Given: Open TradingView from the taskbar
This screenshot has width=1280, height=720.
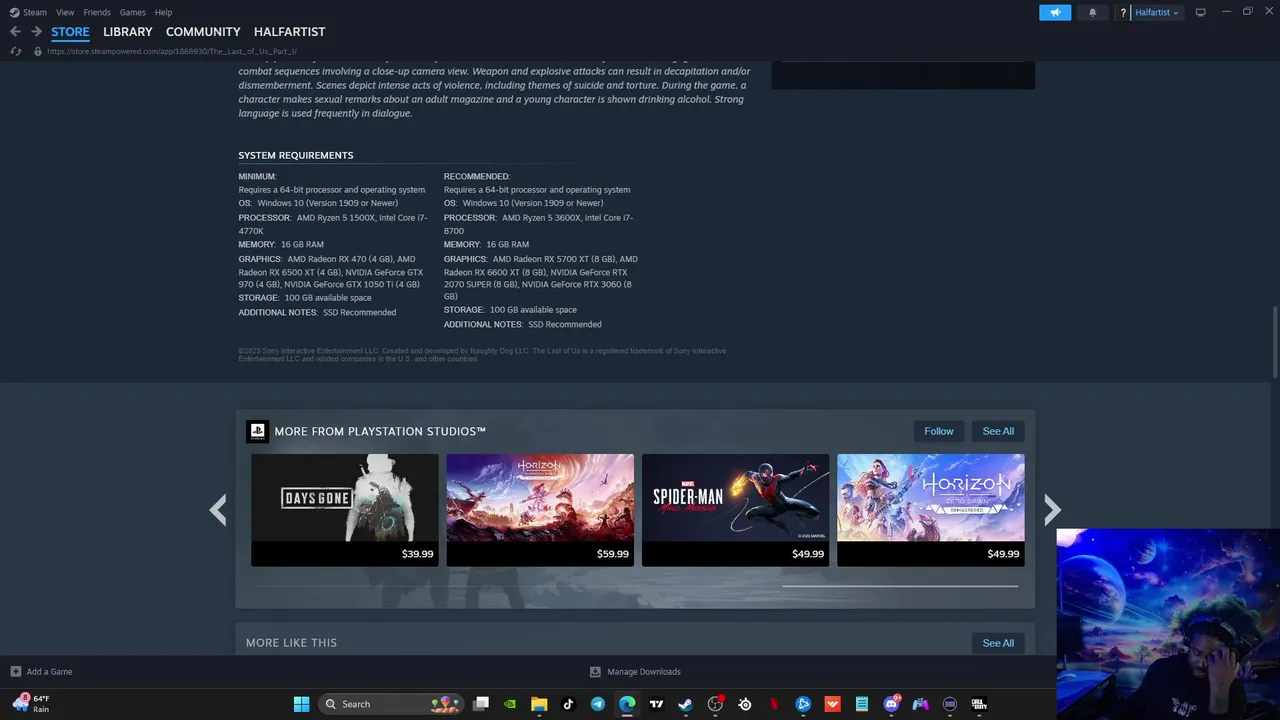Looking at the screenshot, I should 656,704.
